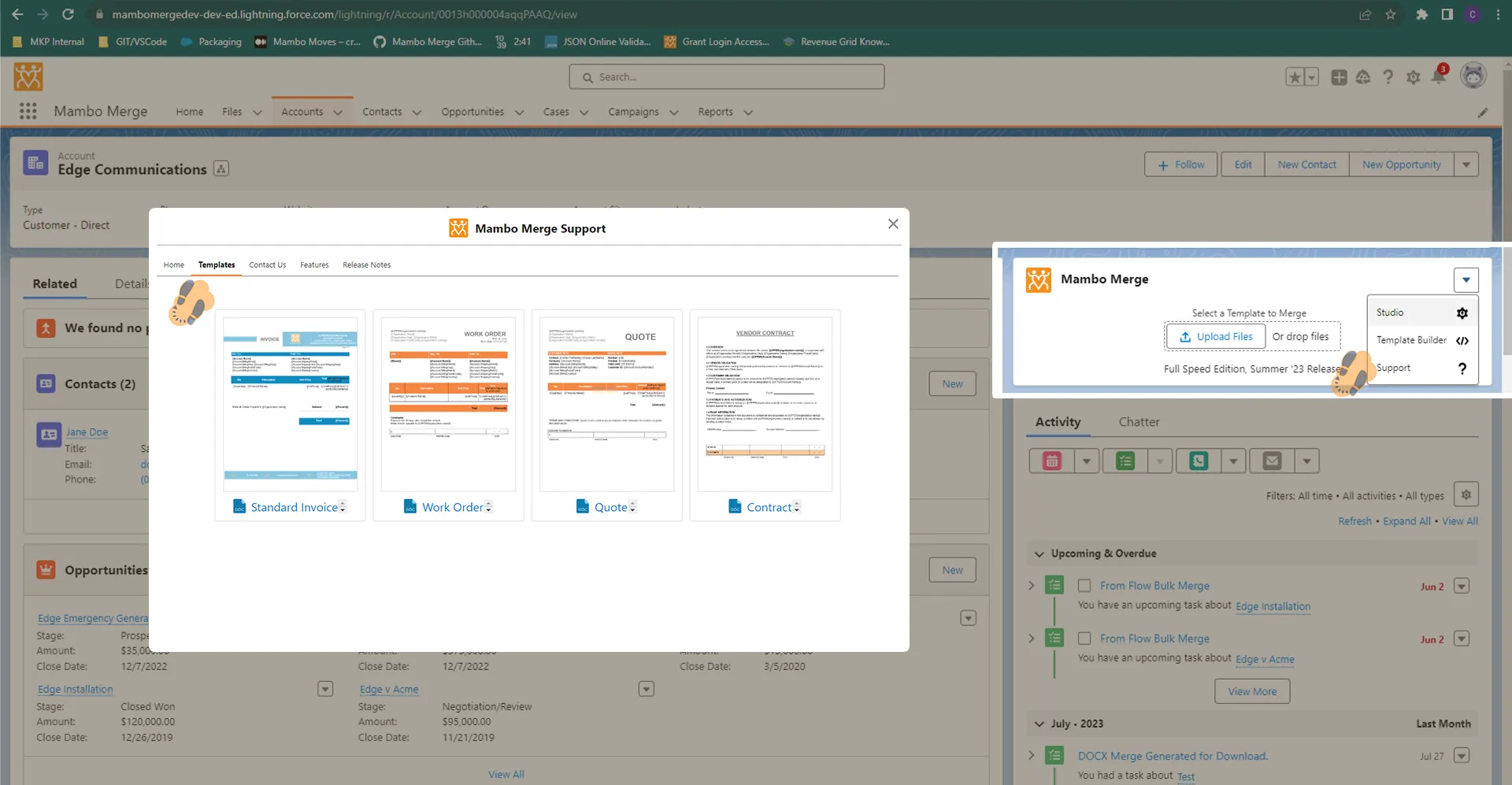Click the Template Builder code icon
The image size is (1512, 785).
(x=1462, y=341)
